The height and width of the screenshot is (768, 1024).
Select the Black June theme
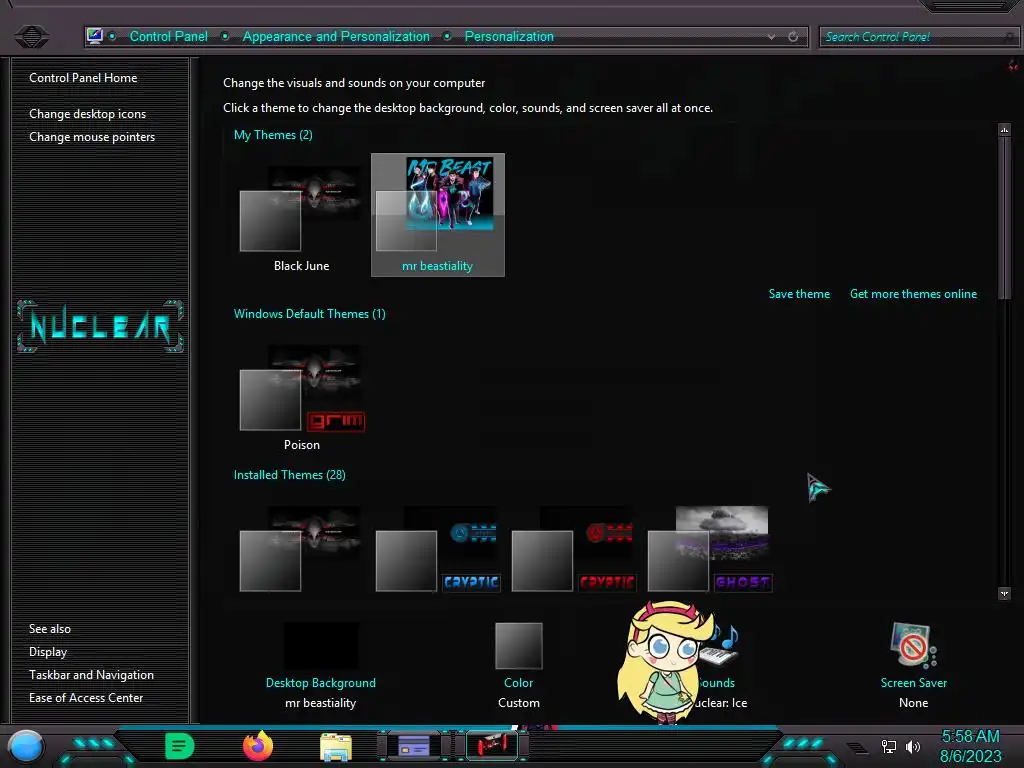(301, 214)
